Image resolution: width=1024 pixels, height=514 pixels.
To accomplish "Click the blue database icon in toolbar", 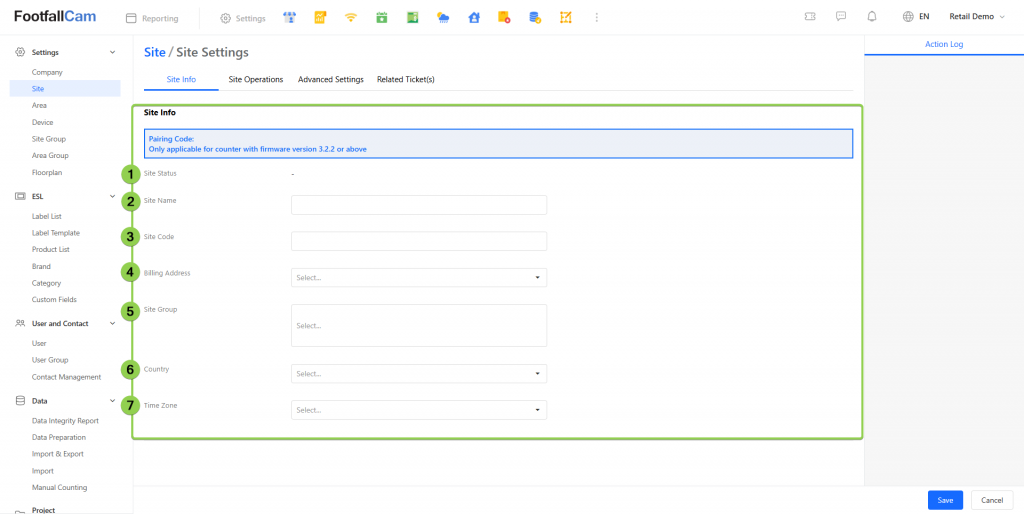I will click(535, 18).
